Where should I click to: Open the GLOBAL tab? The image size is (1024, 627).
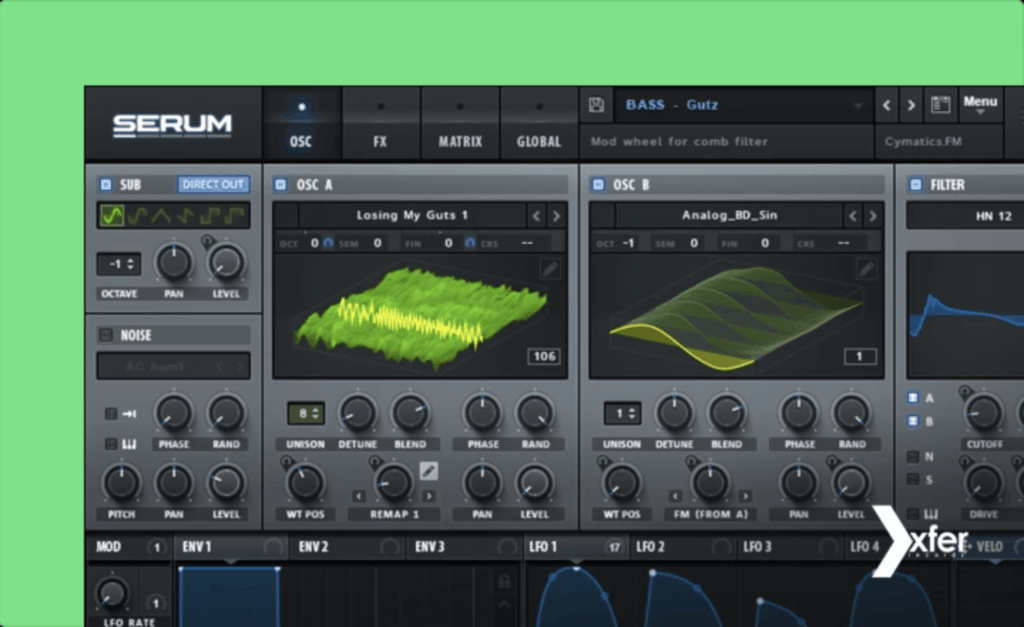coord(539,125)
